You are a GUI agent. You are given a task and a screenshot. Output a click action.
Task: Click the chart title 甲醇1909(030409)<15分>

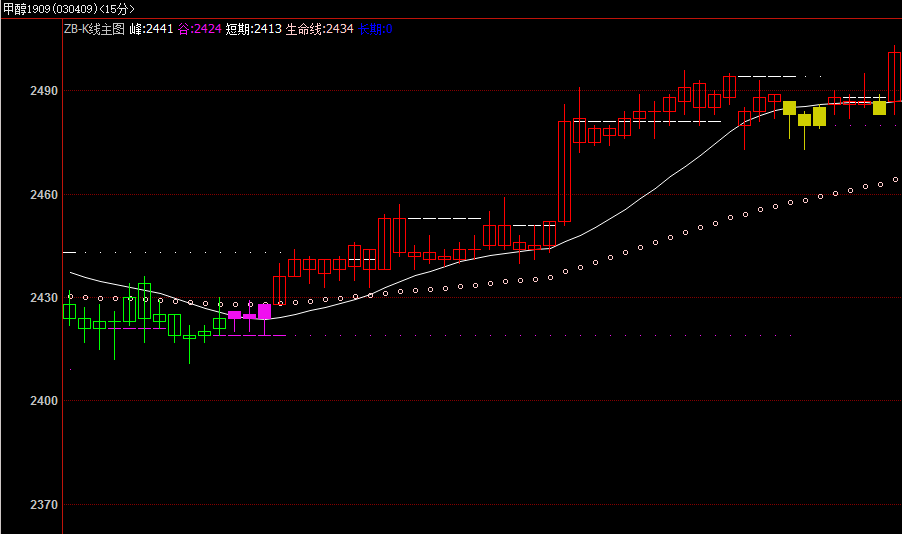(69, 9)
